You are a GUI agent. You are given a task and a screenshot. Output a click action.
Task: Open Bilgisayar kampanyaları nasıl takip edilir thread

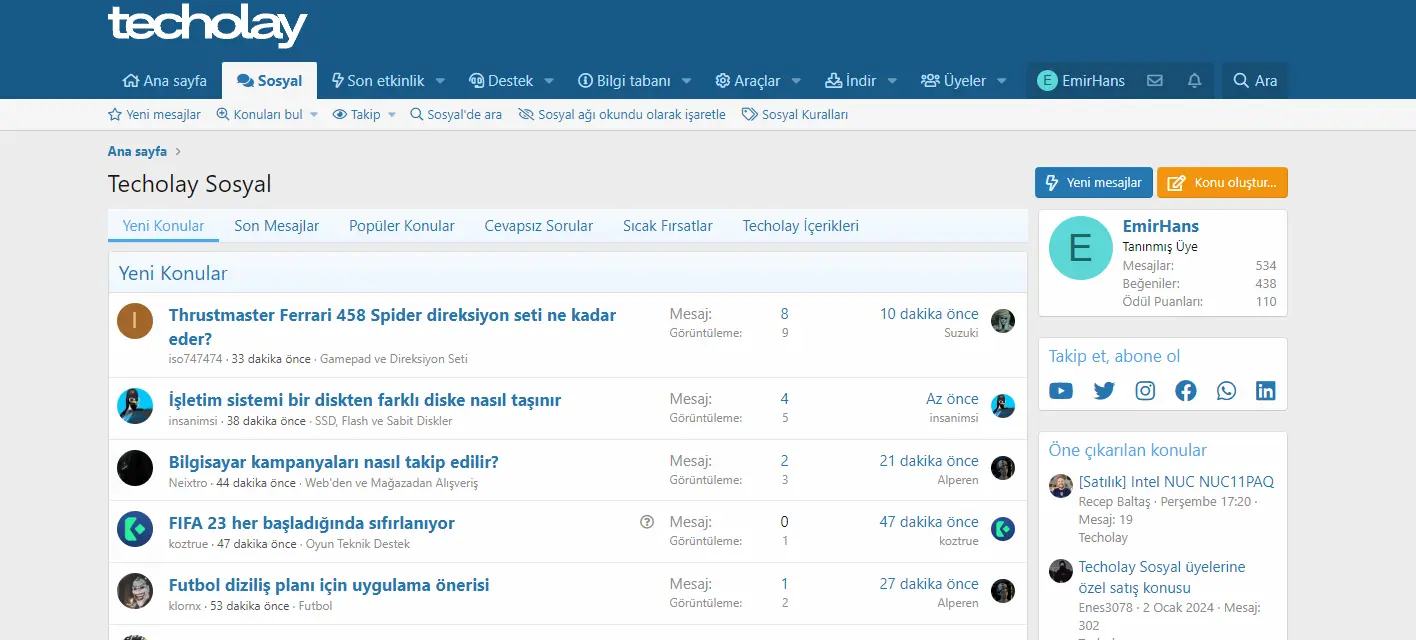click(x=333, y=462)
